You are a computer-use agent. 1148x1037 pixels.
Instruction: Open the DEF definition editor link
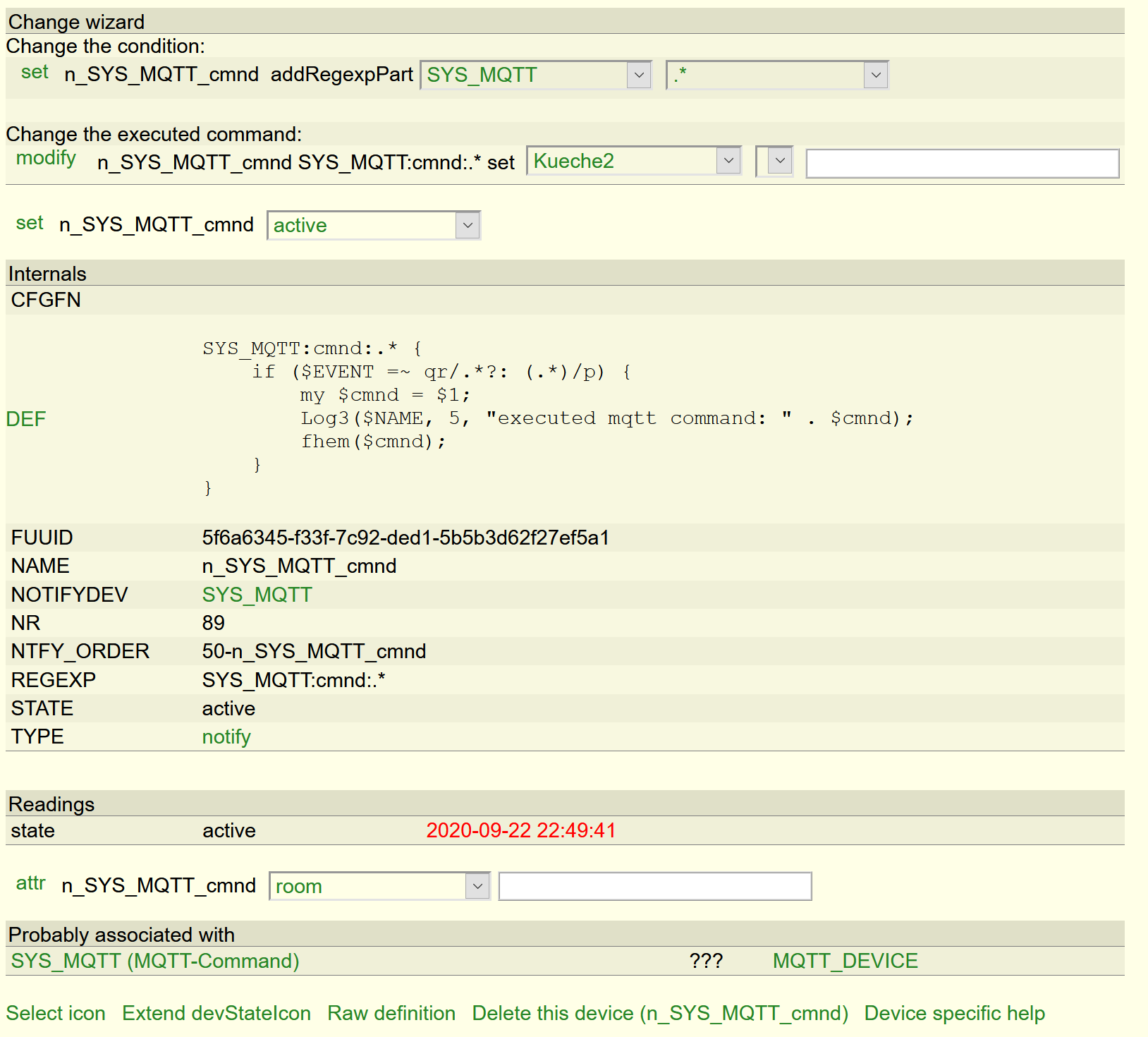click(x=26, y=419)
